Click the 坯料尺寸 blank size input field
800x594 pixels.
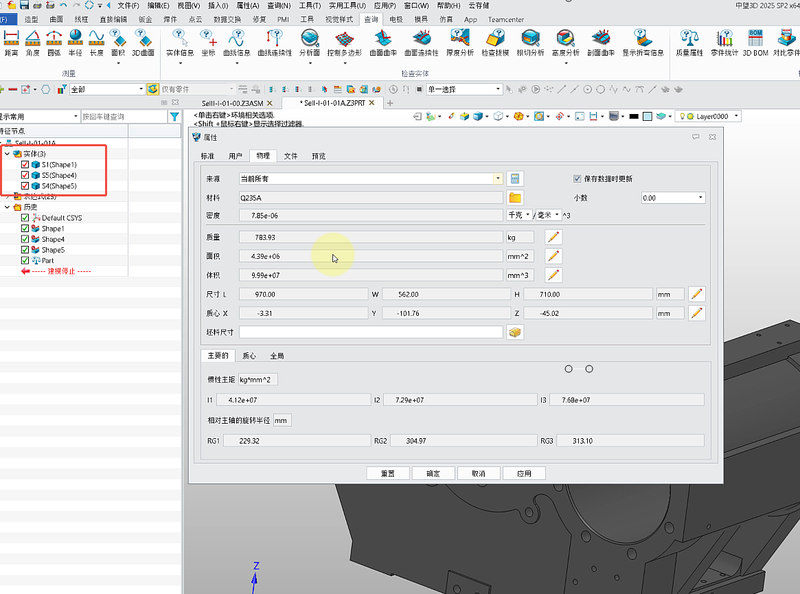(370, 332)
